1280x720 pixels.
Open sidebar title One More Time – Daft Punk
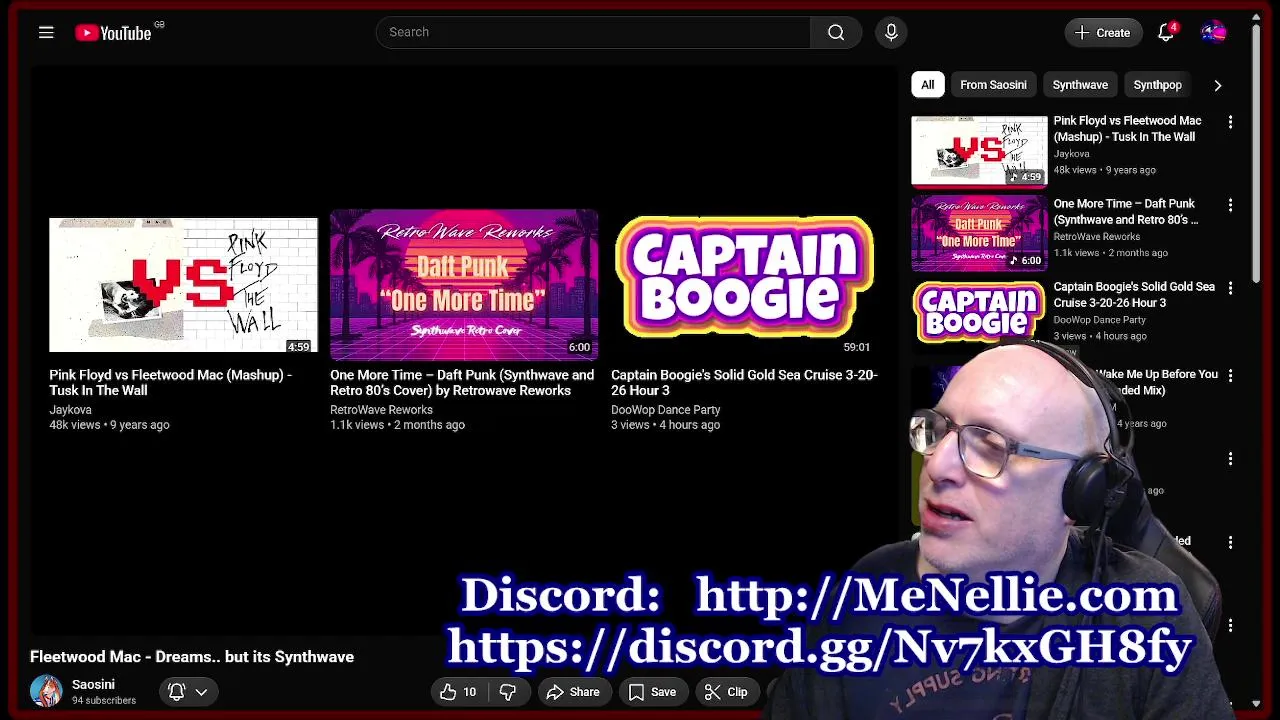tap(1125, 212)
